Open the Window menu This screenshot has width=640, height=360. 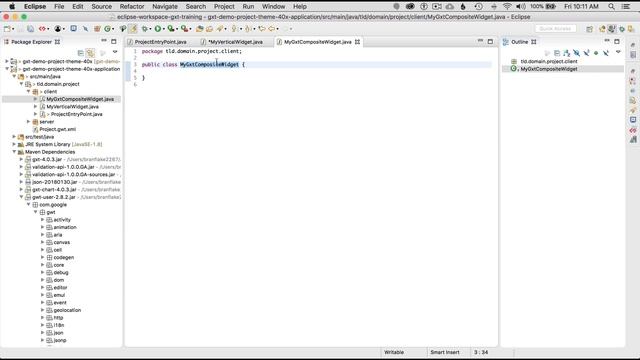(x=273, y=7)
